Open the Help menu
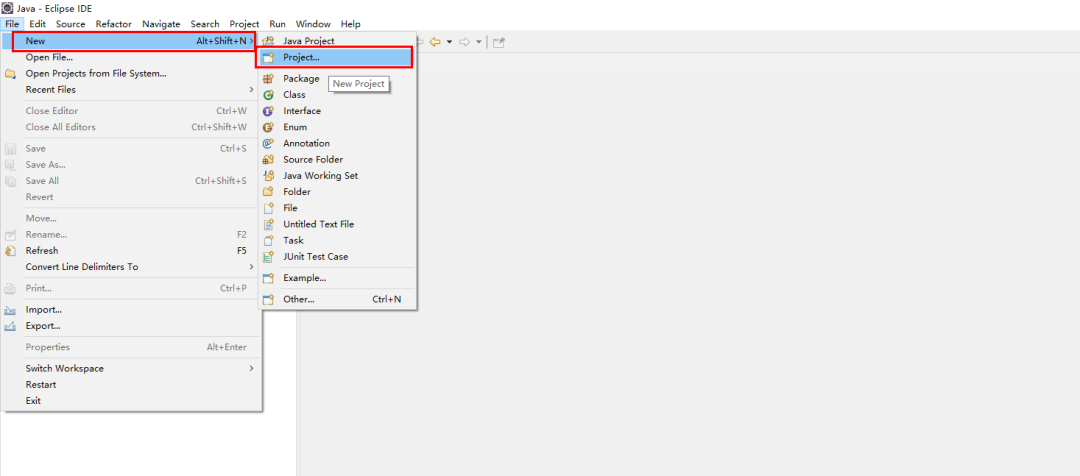Image resolution: width=1080 pixels, height=476 pixels. click(x=351, y=24)
